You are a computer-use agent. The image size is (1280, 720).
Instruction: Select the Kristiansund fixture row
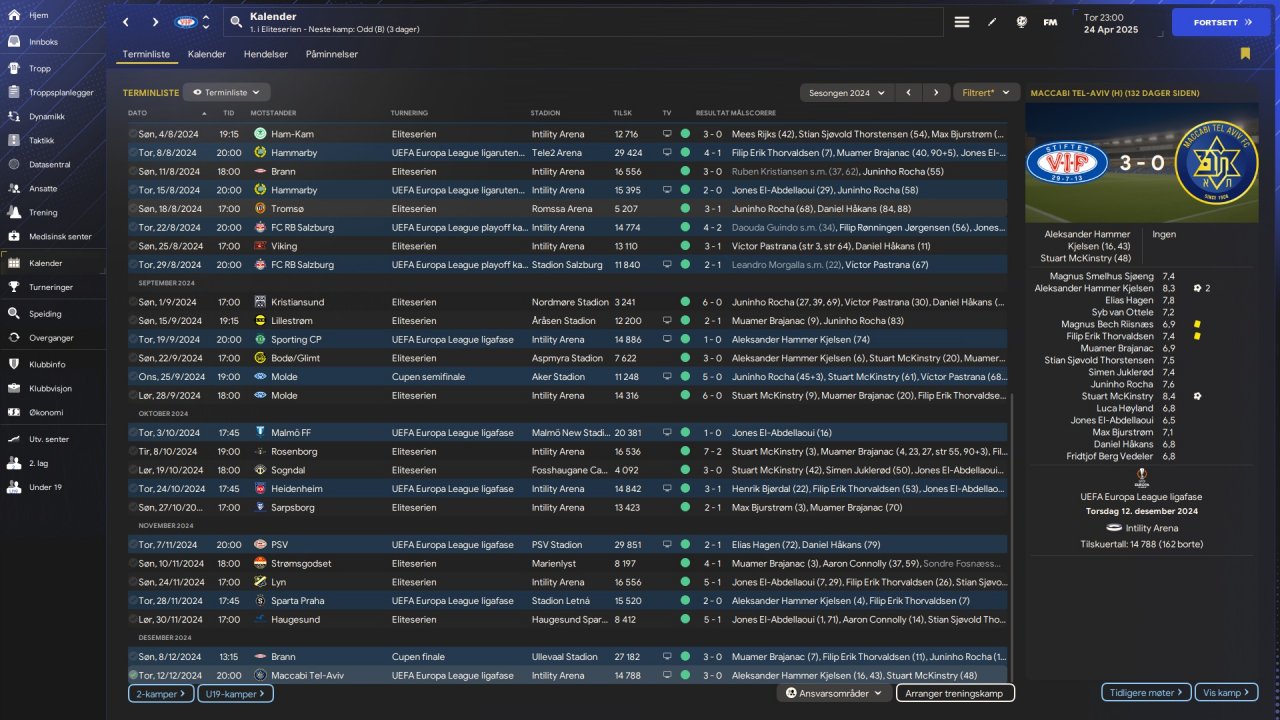pyautogui.click(x=568, y=302)
